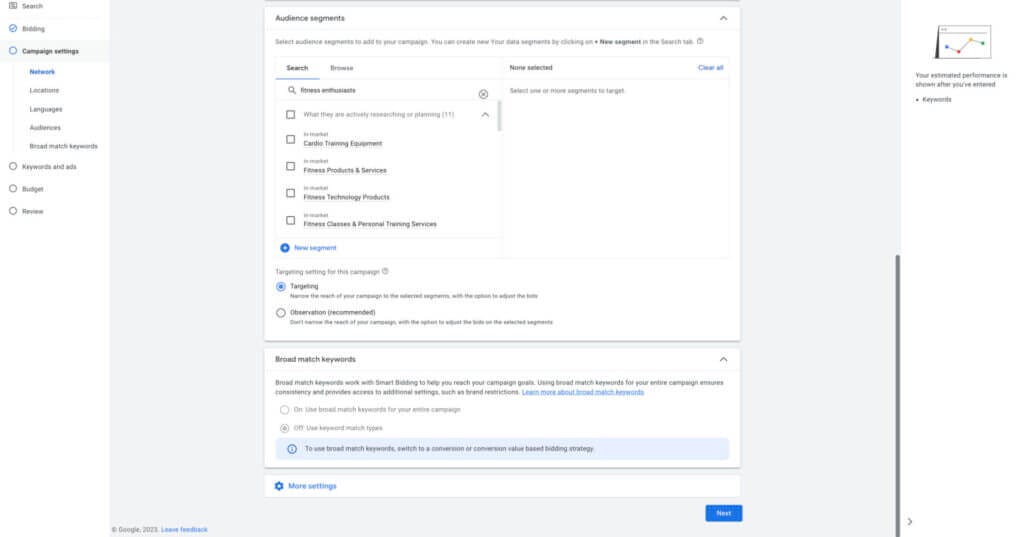Click the New segment link

pos(315,248)
